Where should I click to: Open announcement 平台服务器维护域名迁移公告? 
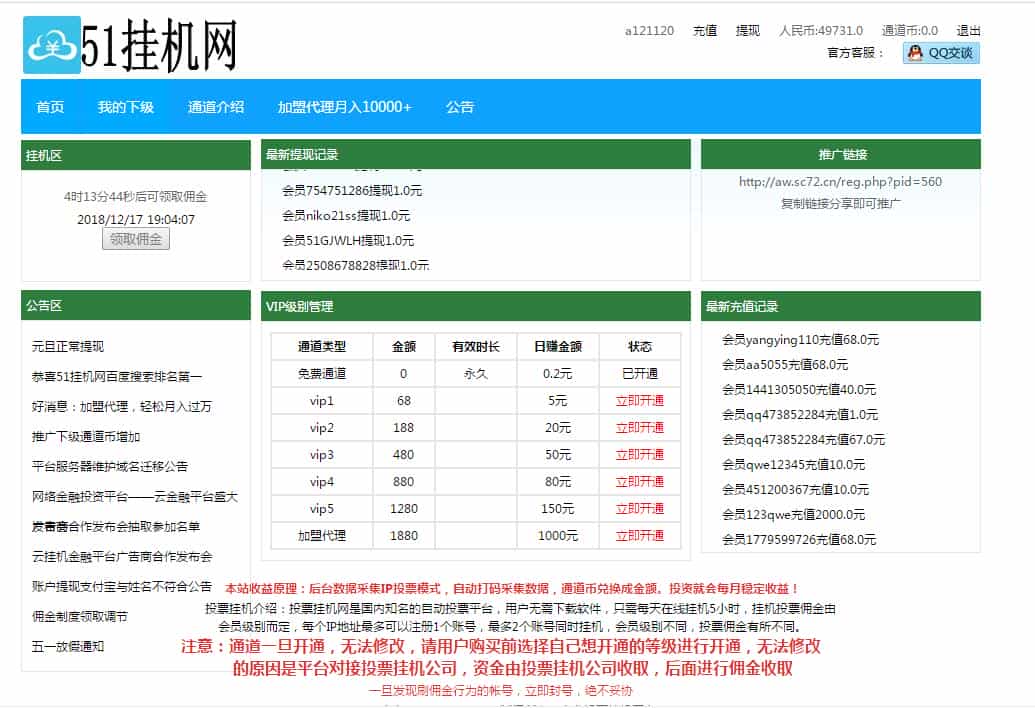(109, 466)
